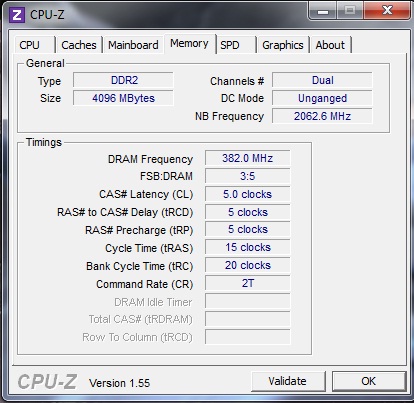Select the NB Frequency value 2062.6 MHz
The height and width of the screenshot is (403, 414).
[322, 116]
